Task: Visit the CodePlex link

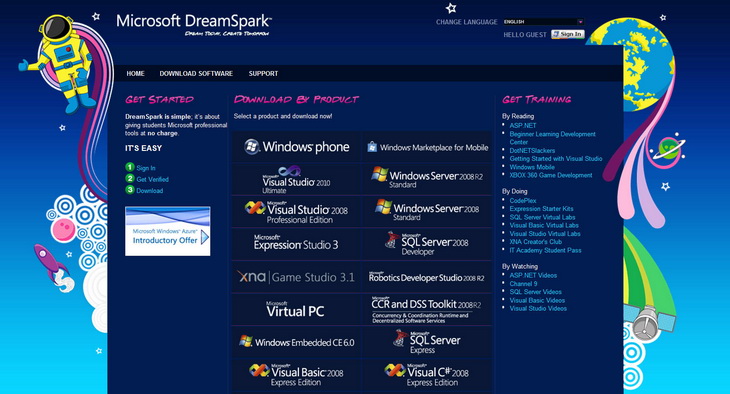Action: coord(523,201)
